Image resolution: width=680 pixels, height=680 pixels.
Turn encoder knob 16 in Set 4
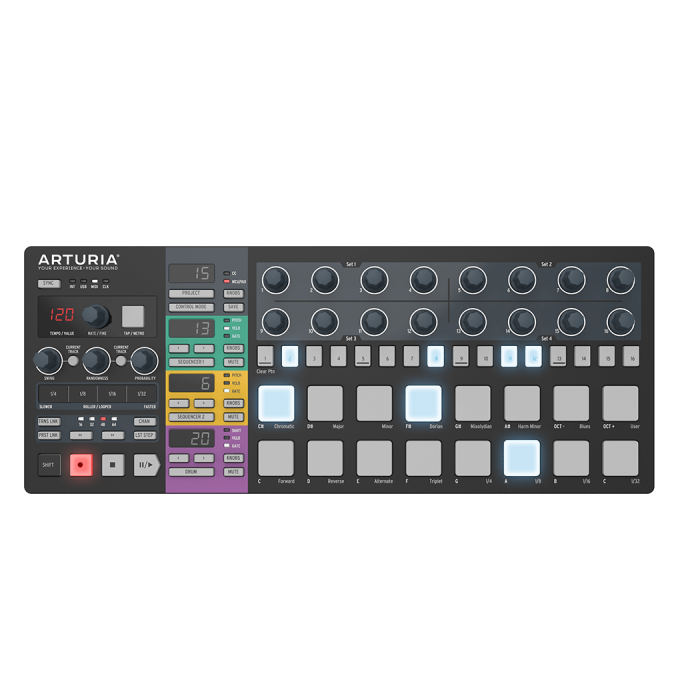coord(621,322)
